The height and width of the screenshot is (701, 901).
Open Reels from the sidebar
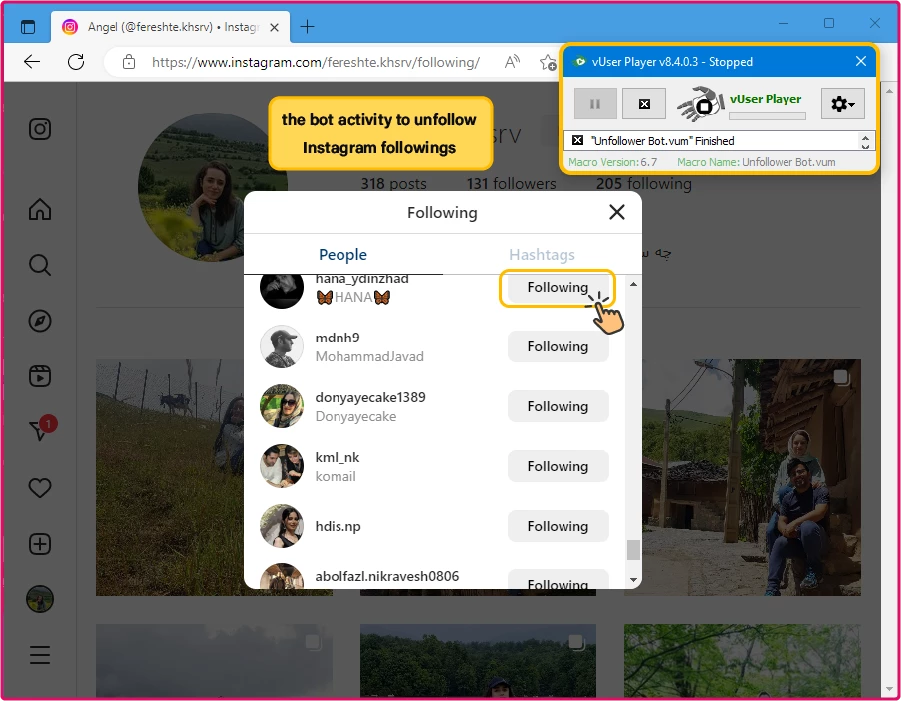click(x=40, y=376)
